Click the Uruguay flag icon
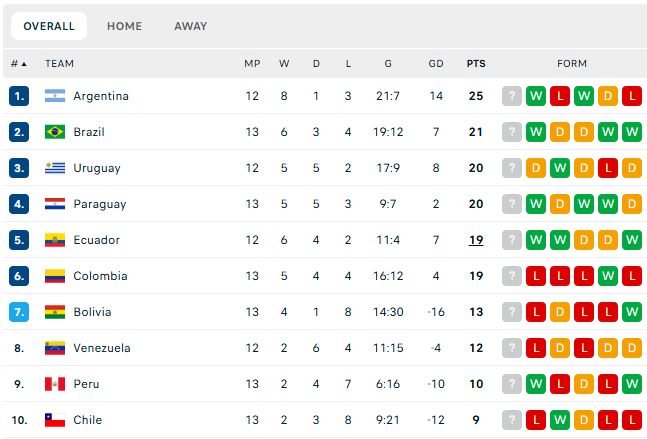The width and height of the screenshot is (647, 439). (x=55, y=168)
